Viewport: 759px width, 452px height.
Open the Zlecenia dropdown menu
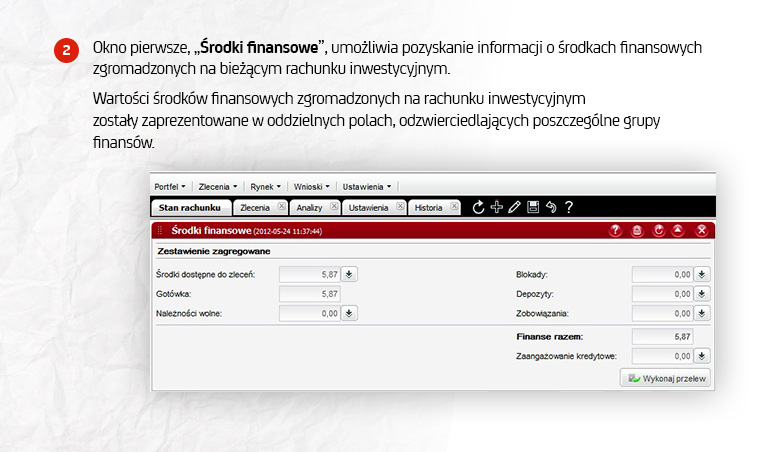tap(218, 187)
